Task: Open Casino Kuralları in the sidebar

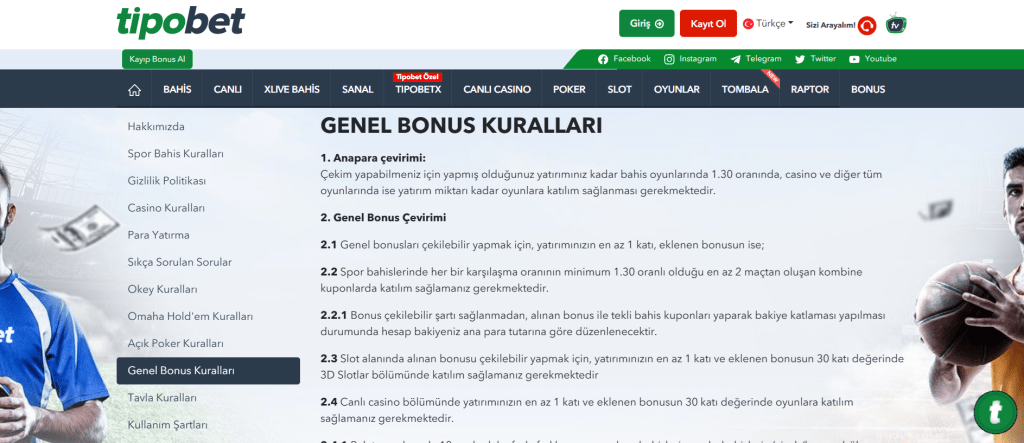Action: (x=166, y=208)
